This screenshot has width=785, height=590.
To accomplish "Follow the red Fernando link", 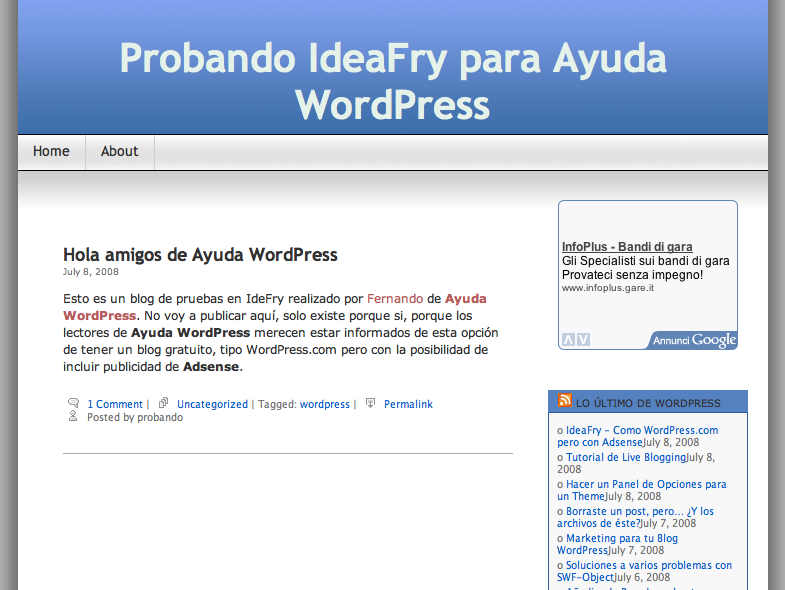I will 395,298.
